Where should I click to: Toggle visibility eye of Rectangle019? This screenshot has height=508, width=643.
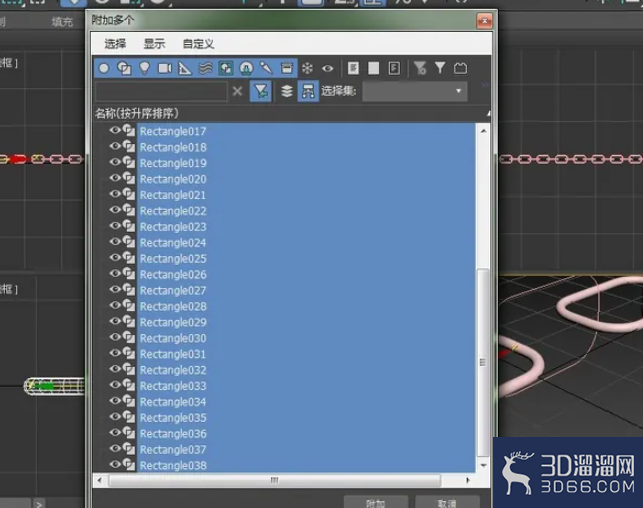[x=115, y=162]
